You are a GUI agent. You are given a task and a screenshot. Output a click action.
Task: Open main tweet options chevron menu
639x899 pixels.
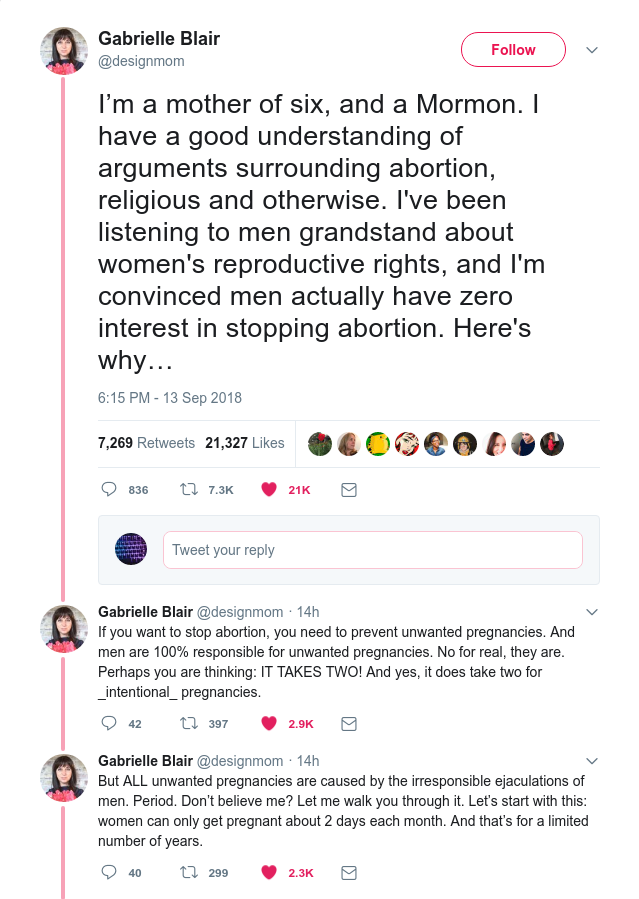tap(591, 50)
